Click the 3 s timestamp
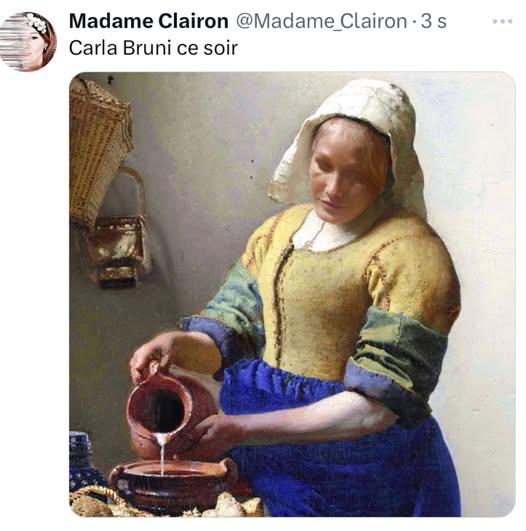 point(434,21)
